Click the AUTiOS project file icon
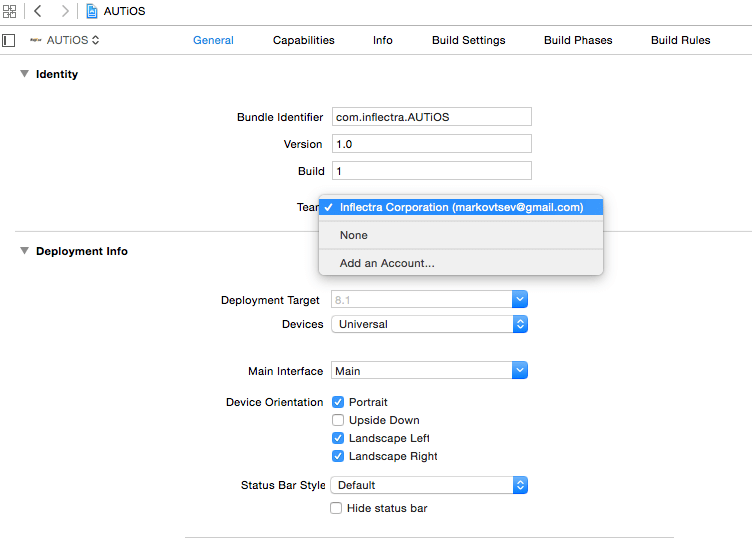This screenshot has width=752, height=554. [x=92, y=11]
